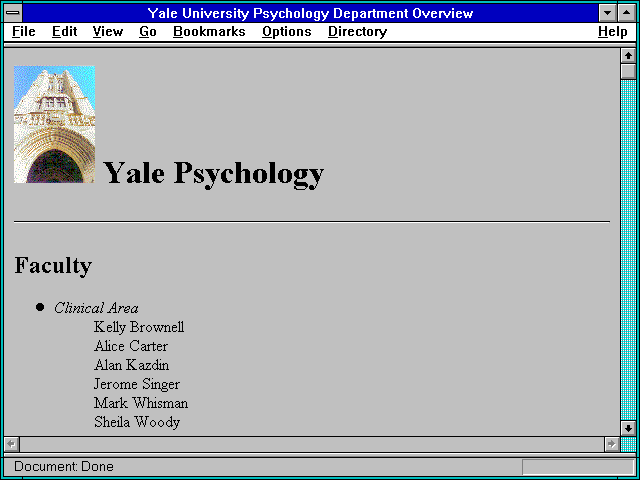Click the name Alan Kazdin
This screenshot has height=480, width=640.
131,365
